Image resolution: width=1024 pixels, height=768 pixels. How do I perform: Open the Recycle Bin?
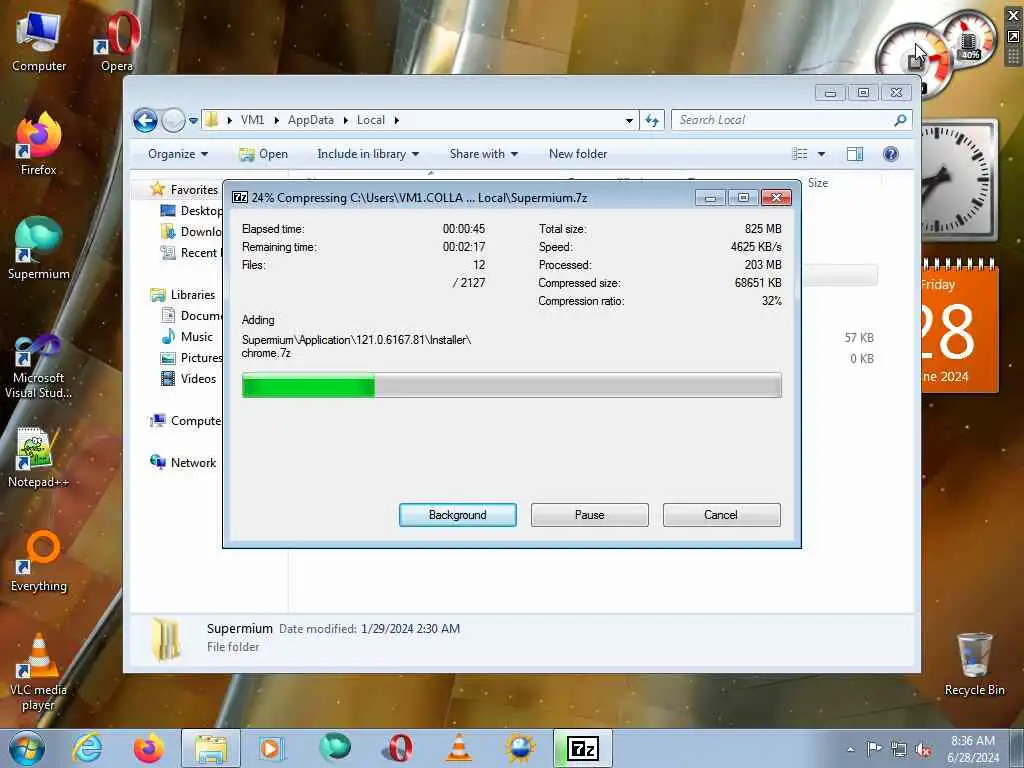(x=974, y=665)
